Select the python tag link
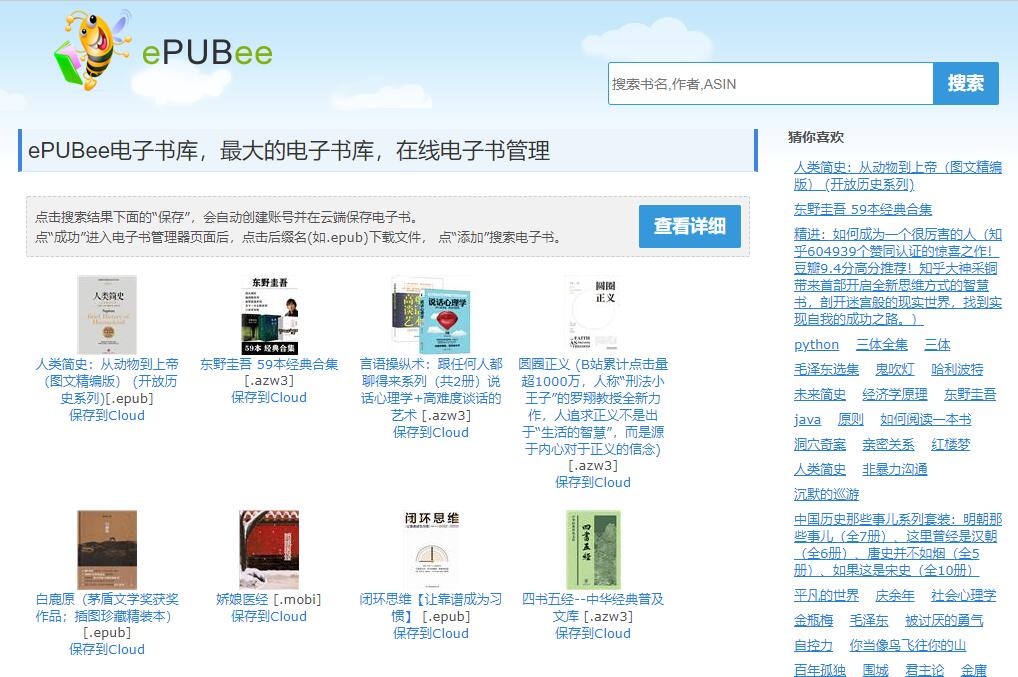This screenshot has height=677, width=1018. pyautogui.click(x=816, y=344)
